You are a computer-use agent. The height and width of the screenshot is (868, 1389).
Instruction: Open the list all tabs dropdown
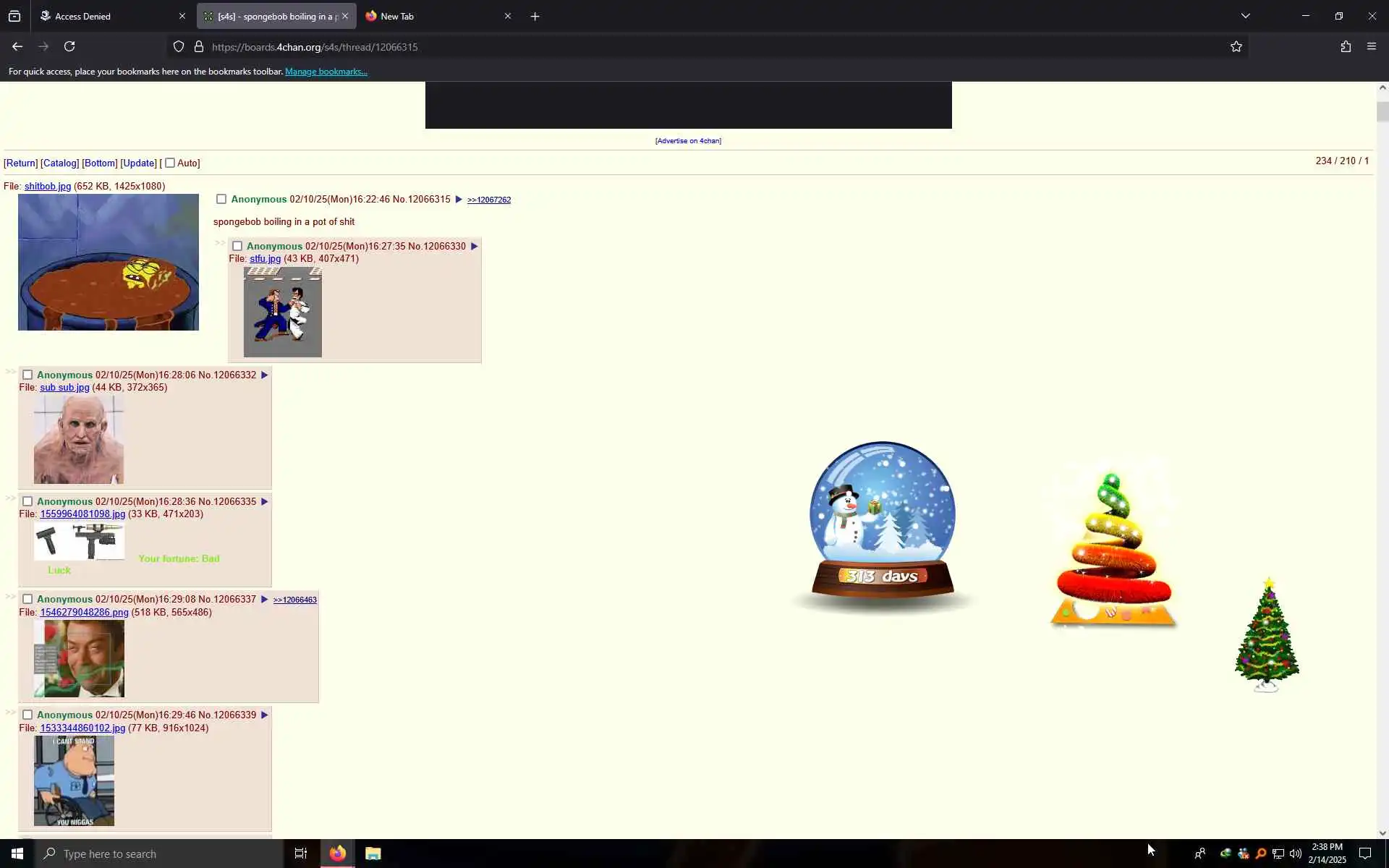(1245, 16)
